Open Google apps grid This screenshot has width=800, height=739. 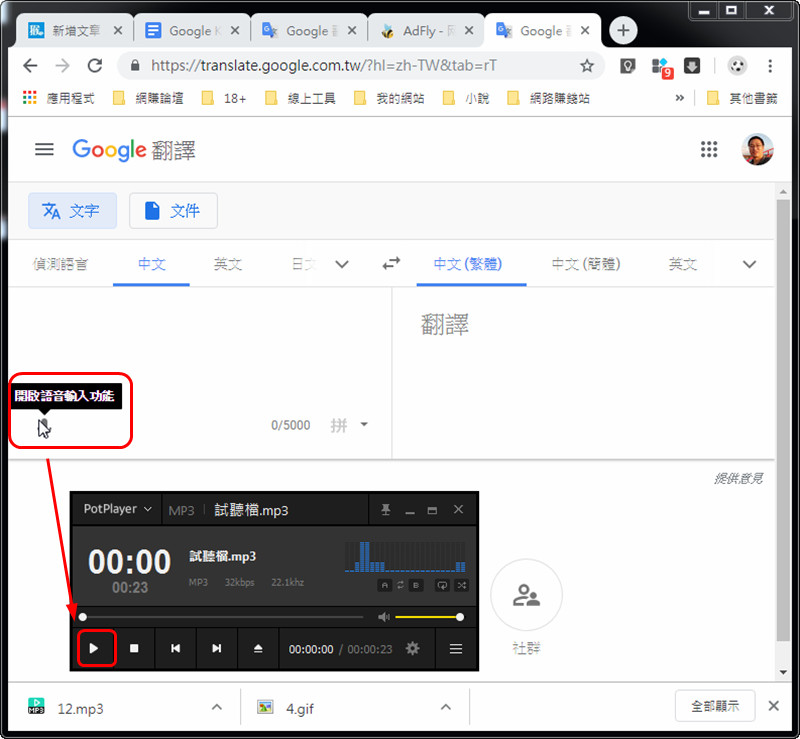709,150
